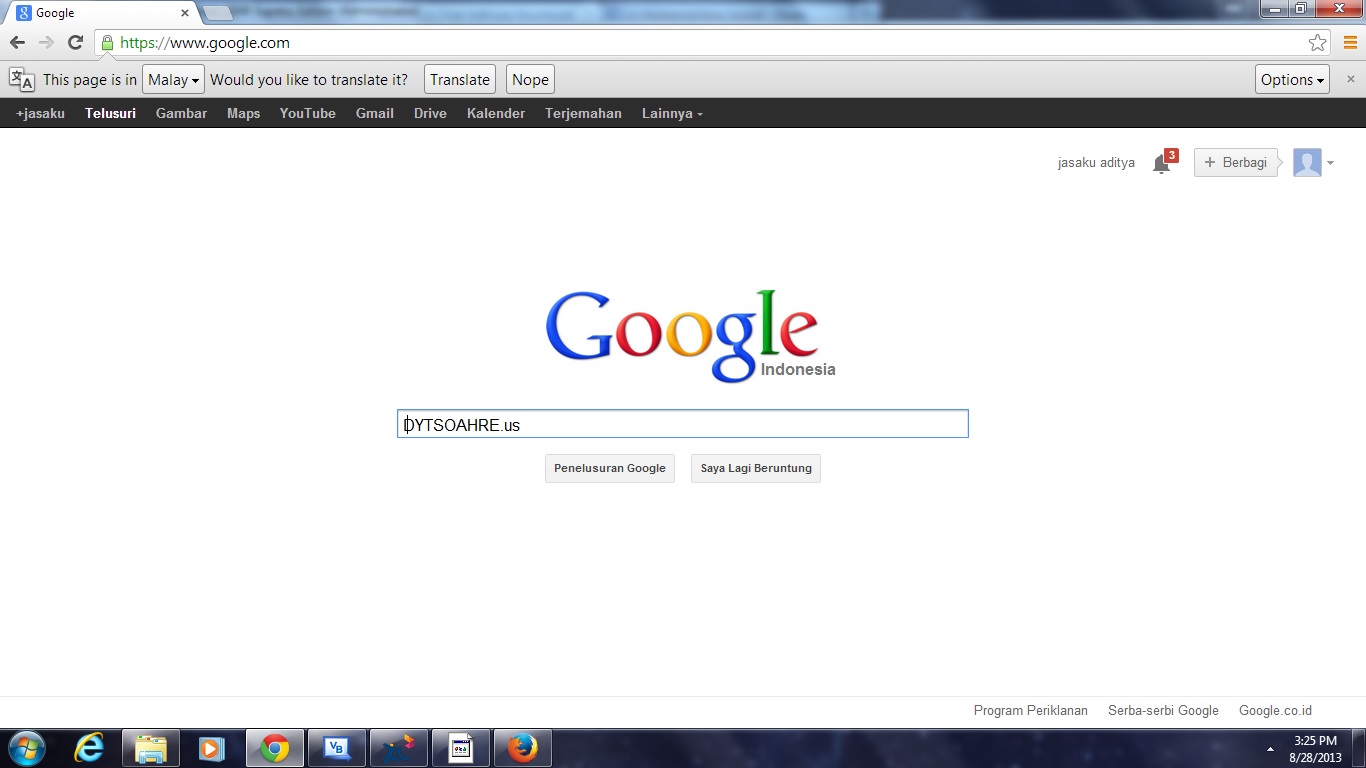Open Drive in the Google bar
Image resolution: width=1366 pixels, height=768 pixels.
point(430,113)
